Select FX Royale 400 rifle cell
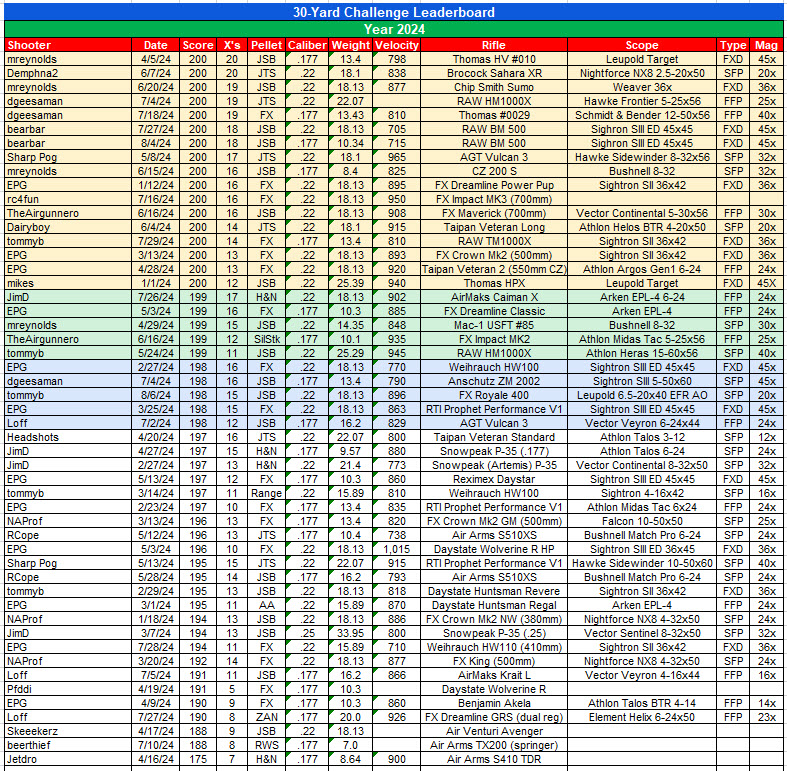This screenshot has width=787, height=771. click(494, 395)
